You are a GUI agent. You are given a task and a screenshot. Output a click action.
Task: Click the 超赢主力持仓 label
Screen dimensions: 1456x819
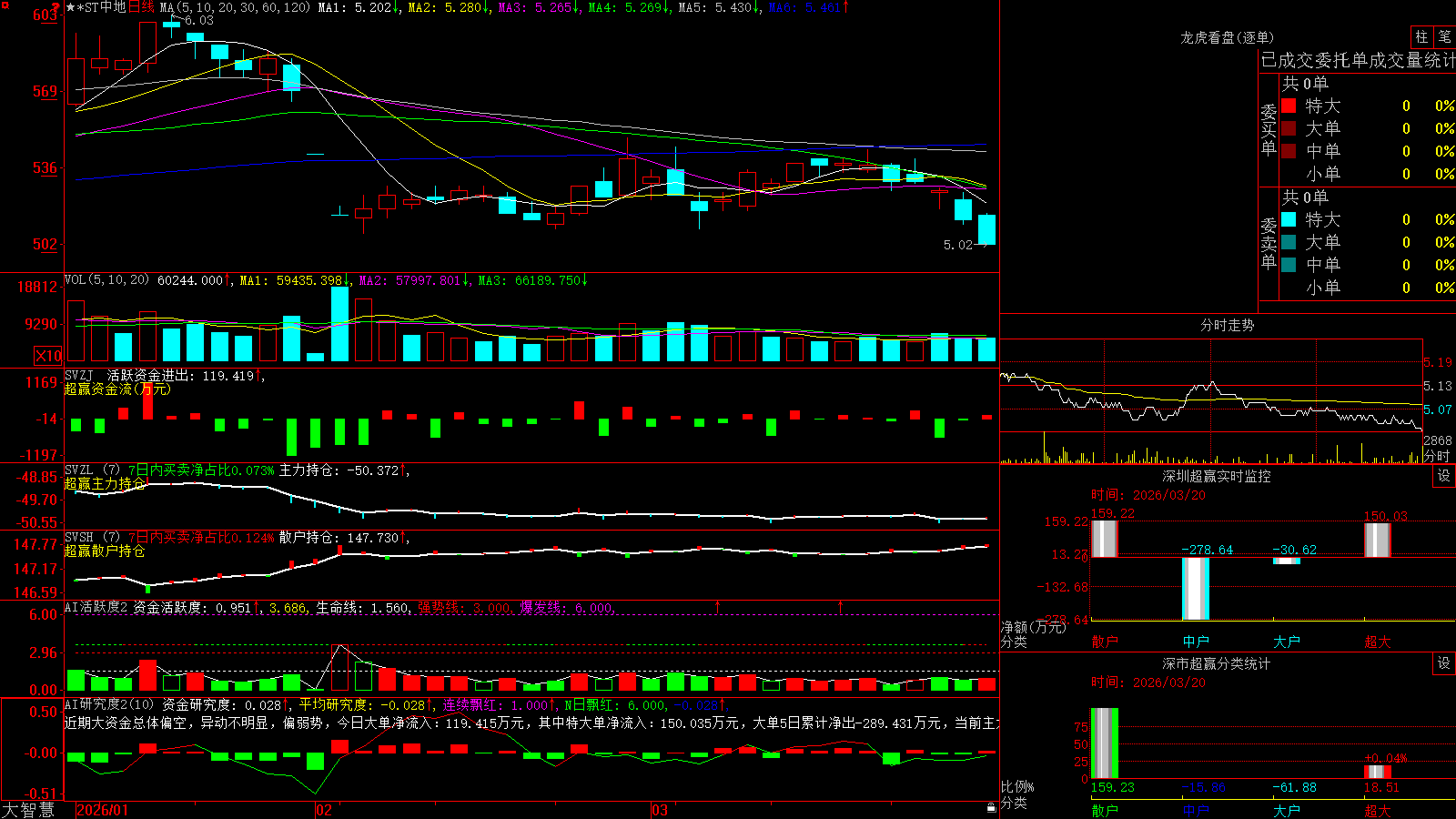pyautogui.click(x=105, y=483)
